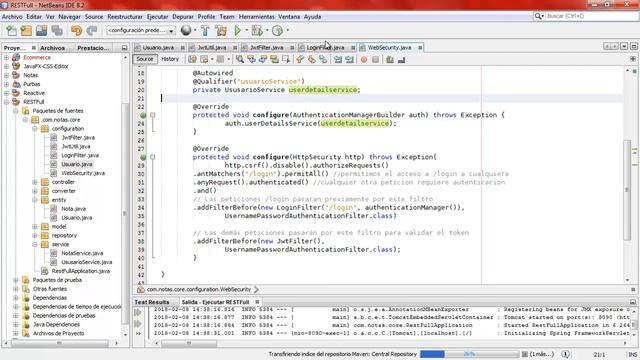This screenshot has width=640, height=360.
Task: Expand the JavaFX-CSS-Editor project node
Action: (x=7, y=66)
